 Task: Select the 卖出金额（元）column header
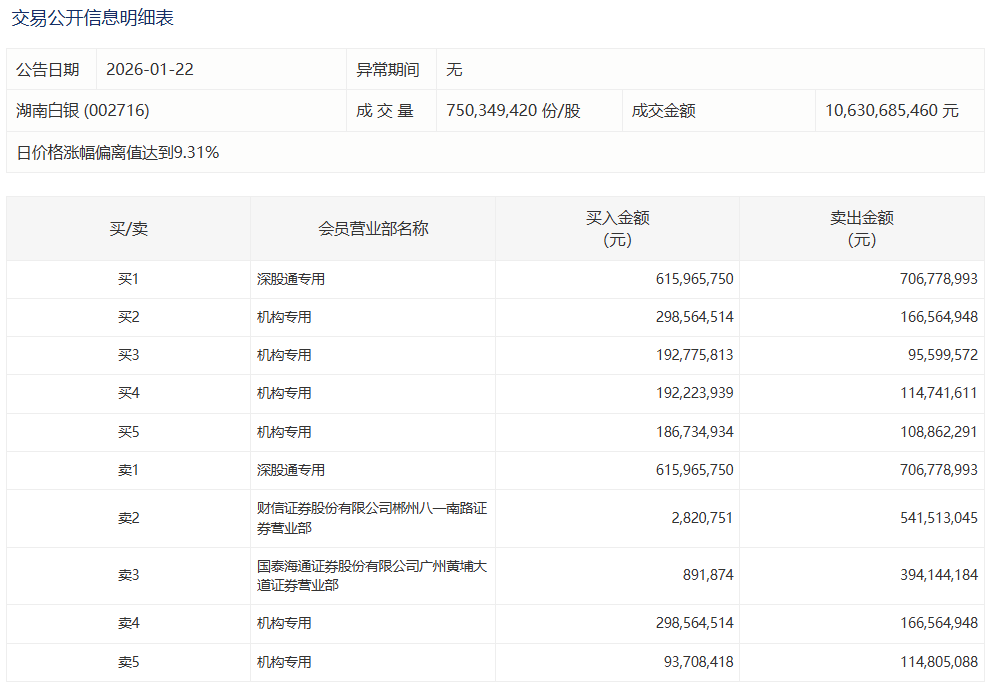862,228
